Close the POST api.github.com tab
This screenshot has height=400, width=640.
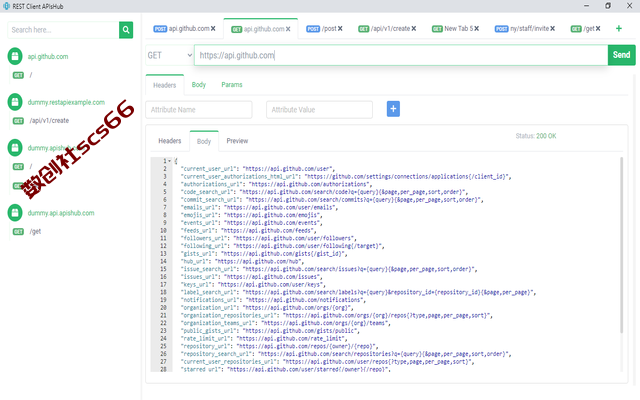click(213, 29)
